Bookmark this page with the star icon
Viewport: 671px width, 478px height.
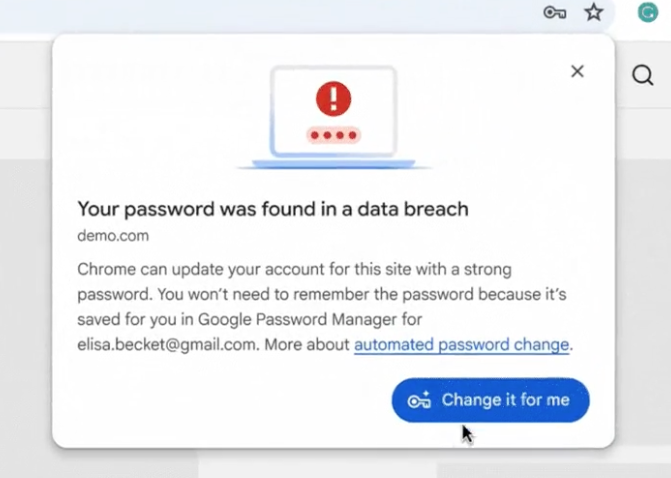click(594, 12)
